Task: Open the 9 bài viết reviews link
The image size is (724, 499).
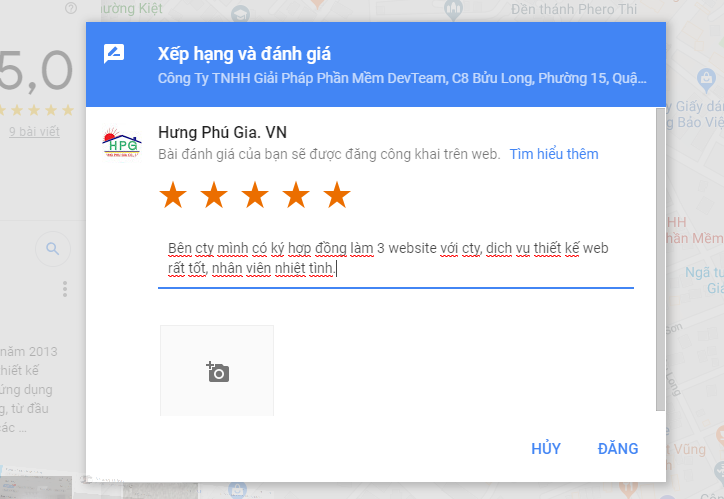Action: tap(35, 132)
